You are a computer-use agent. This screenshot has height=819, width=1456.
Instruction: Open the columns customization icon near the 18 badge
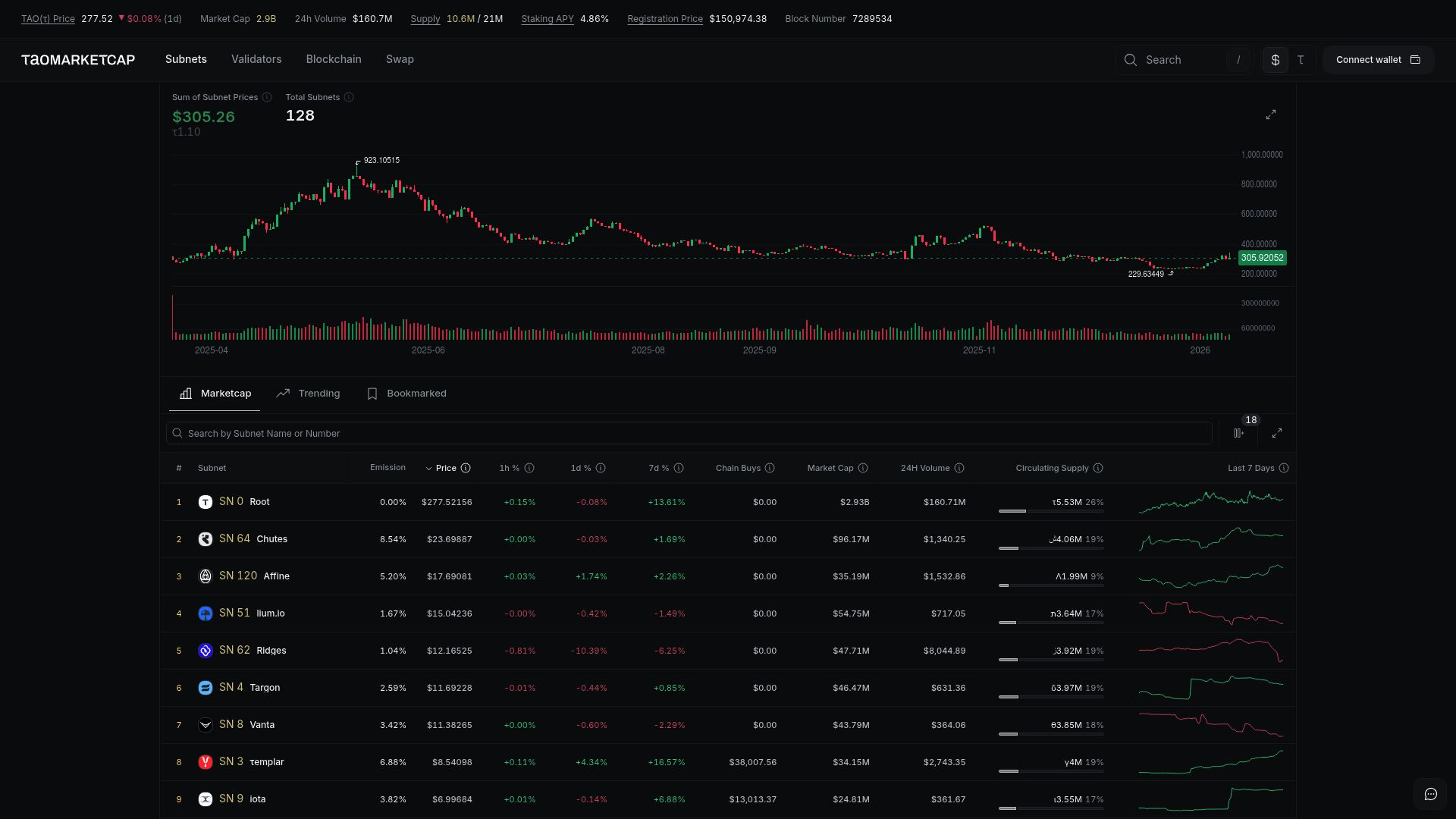tap(1240, 433)
